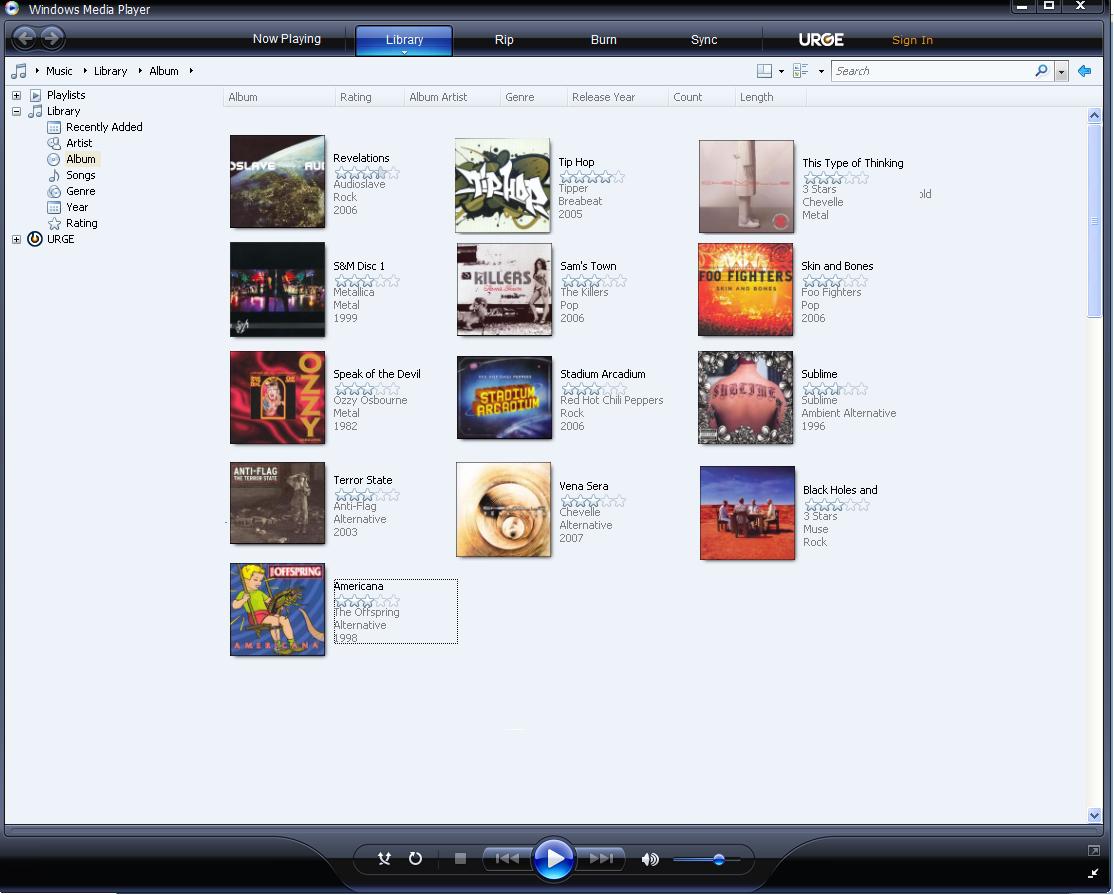Switch to the Burn tab
This screenshot has height=895, width=1114.
click(604, 40)
